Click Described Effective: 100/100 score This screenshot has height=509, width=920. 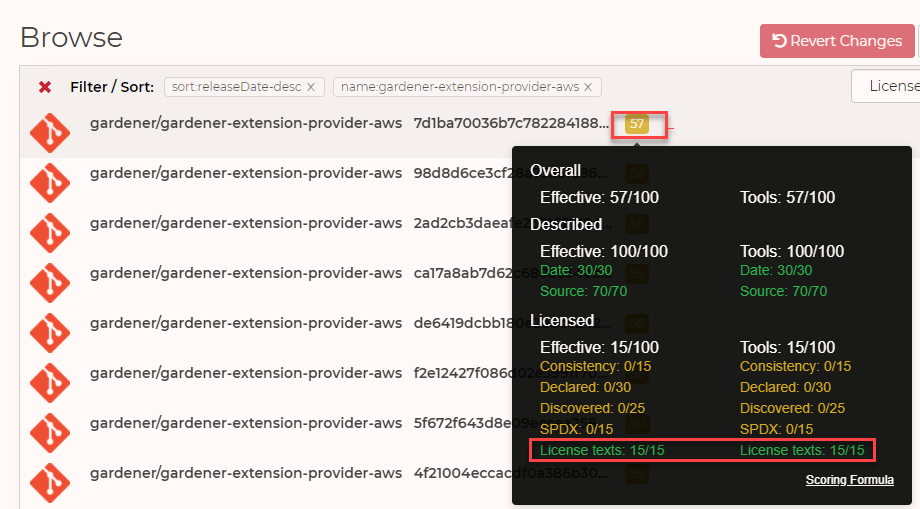point(604,251)
